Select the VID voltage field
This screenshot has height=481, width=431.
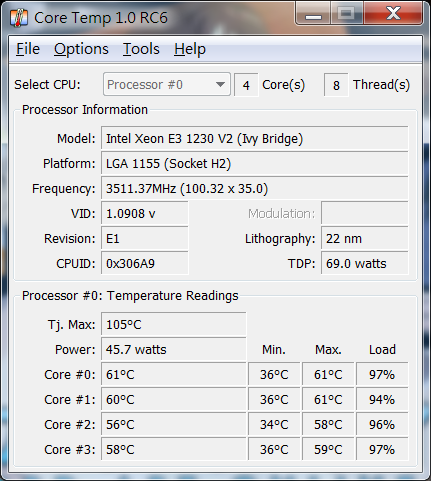point(145,214)
